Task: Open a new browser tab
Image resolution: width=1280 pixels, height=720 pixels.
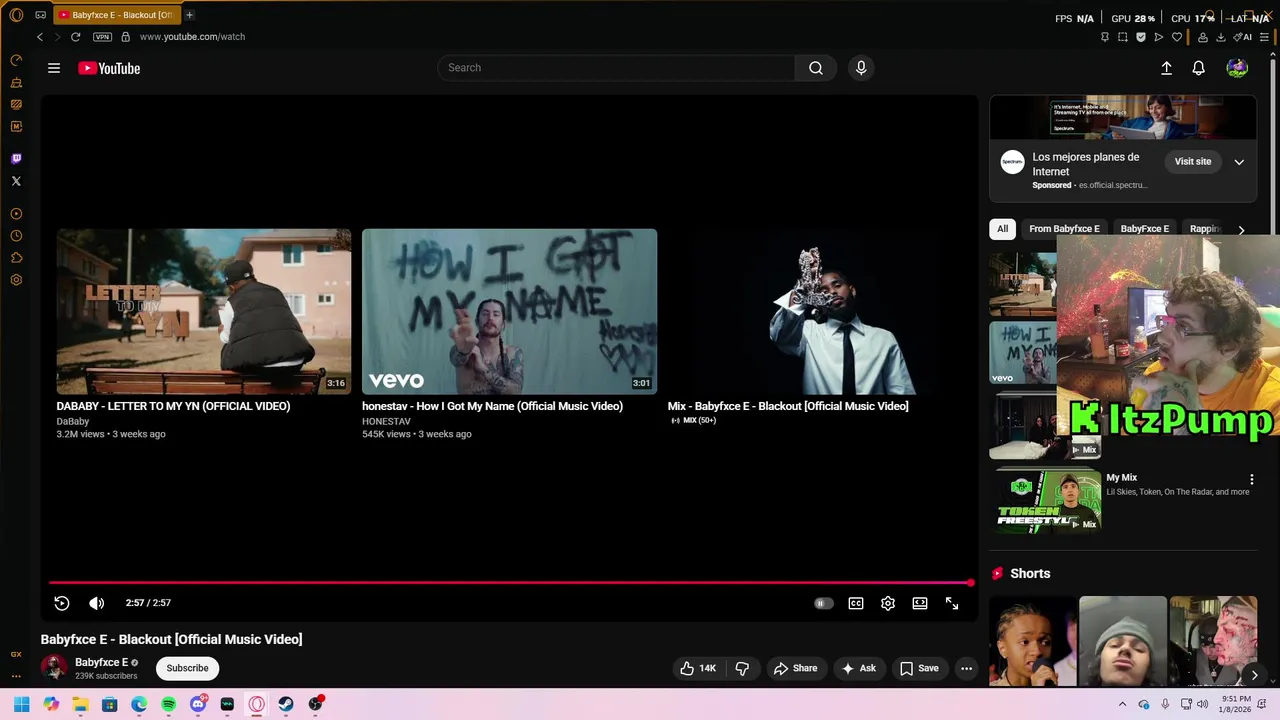Action: pyautogui.click(x=189, y=15)
